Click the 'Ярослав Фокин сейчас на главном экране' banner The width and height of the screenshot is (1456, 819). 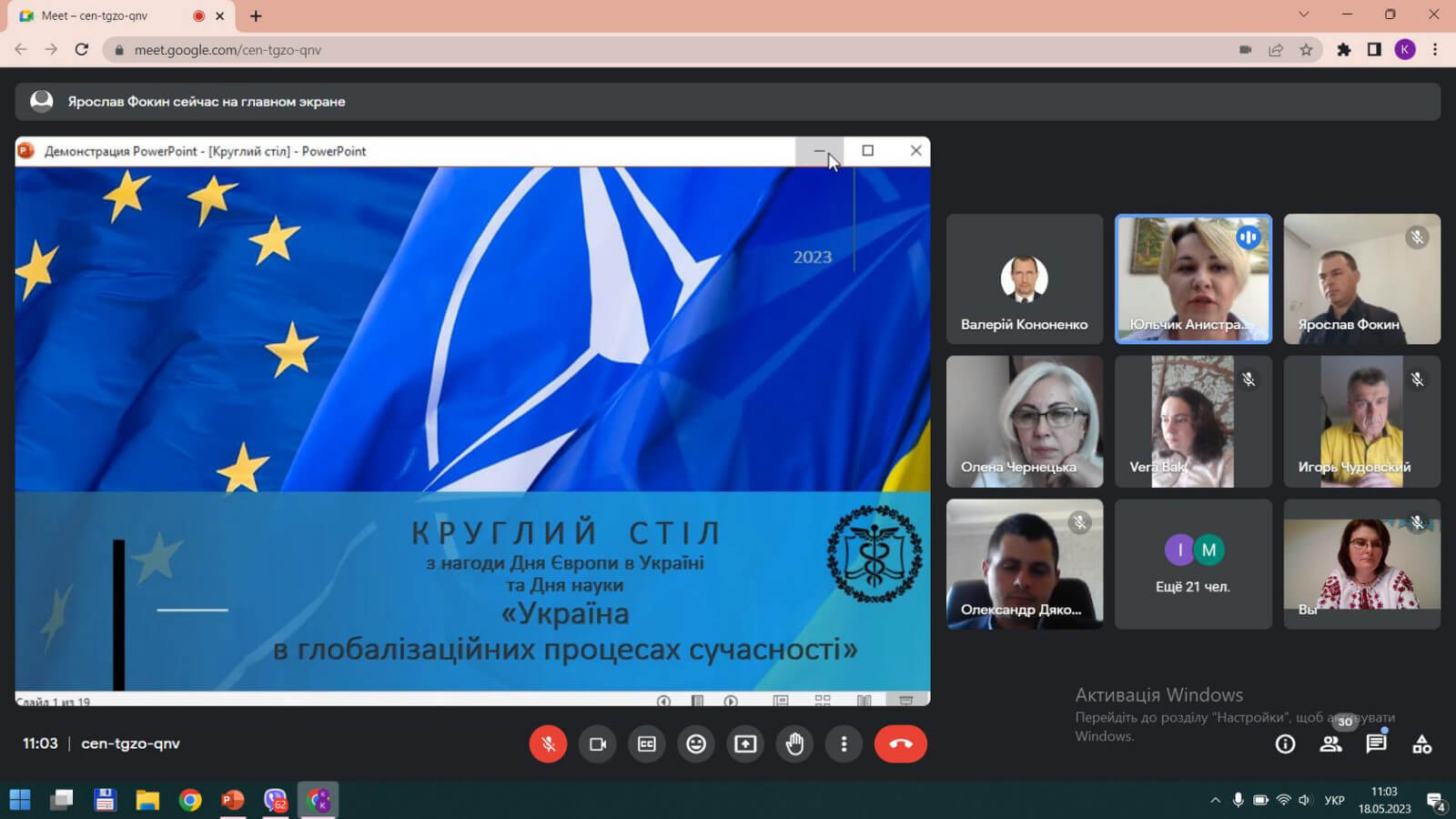point(727,101)
